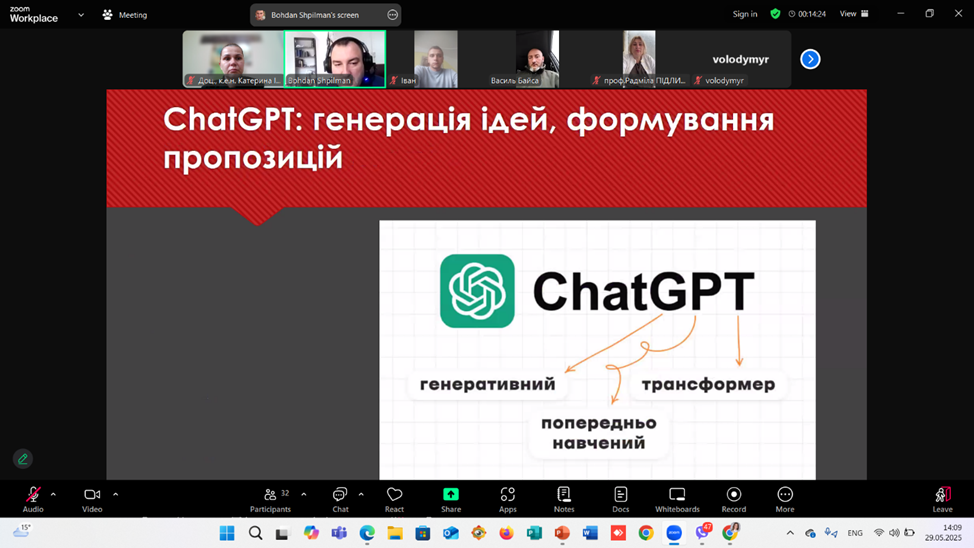974x548 pixels.
Task: Click the meeting timer 00:14:24
Action: tap(808, 14)
